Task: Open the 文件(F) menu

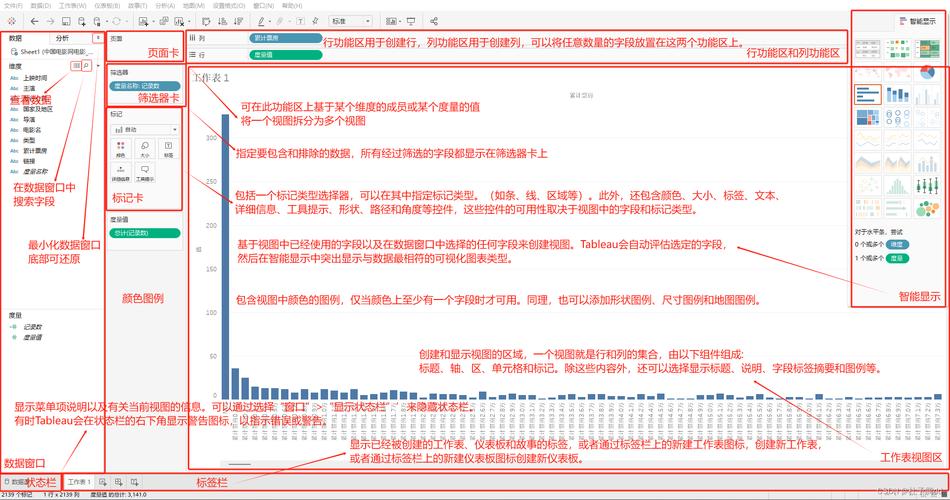Action: point(13,5)
